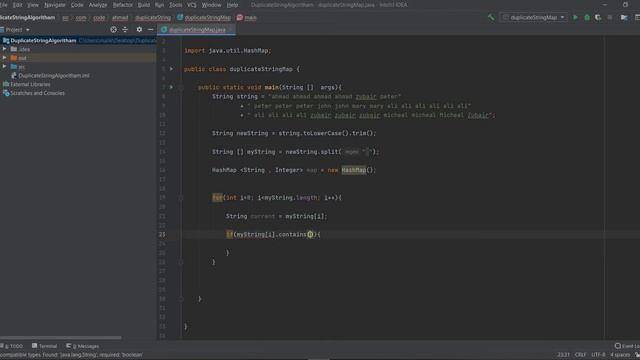This screenshot has width=640, height=360.
Task: Open the Navigate menu
Action: 55,5
